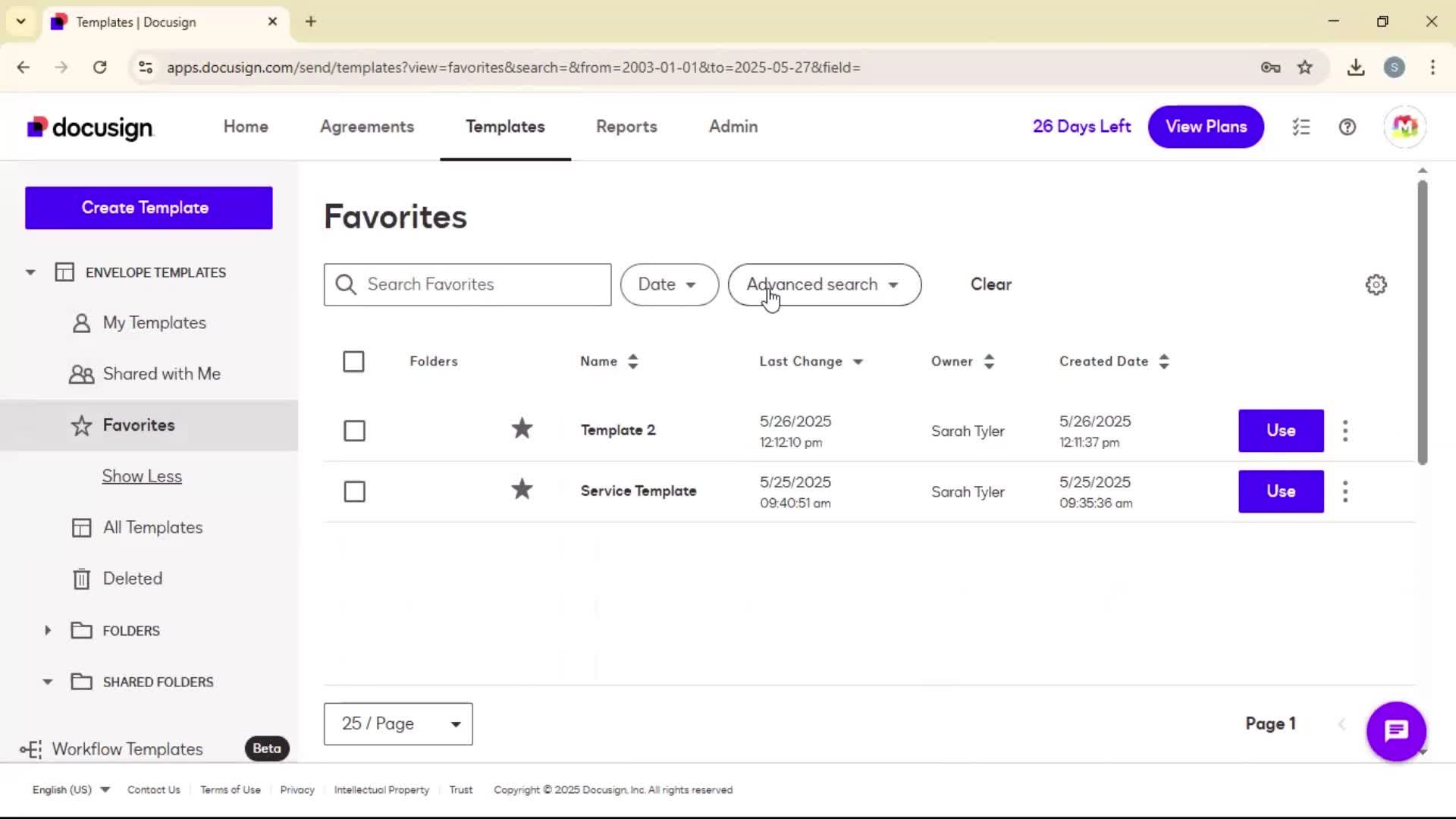Go to the Reports tab
The height and width of the screenshot is (819, 1456).
[626, 127]
